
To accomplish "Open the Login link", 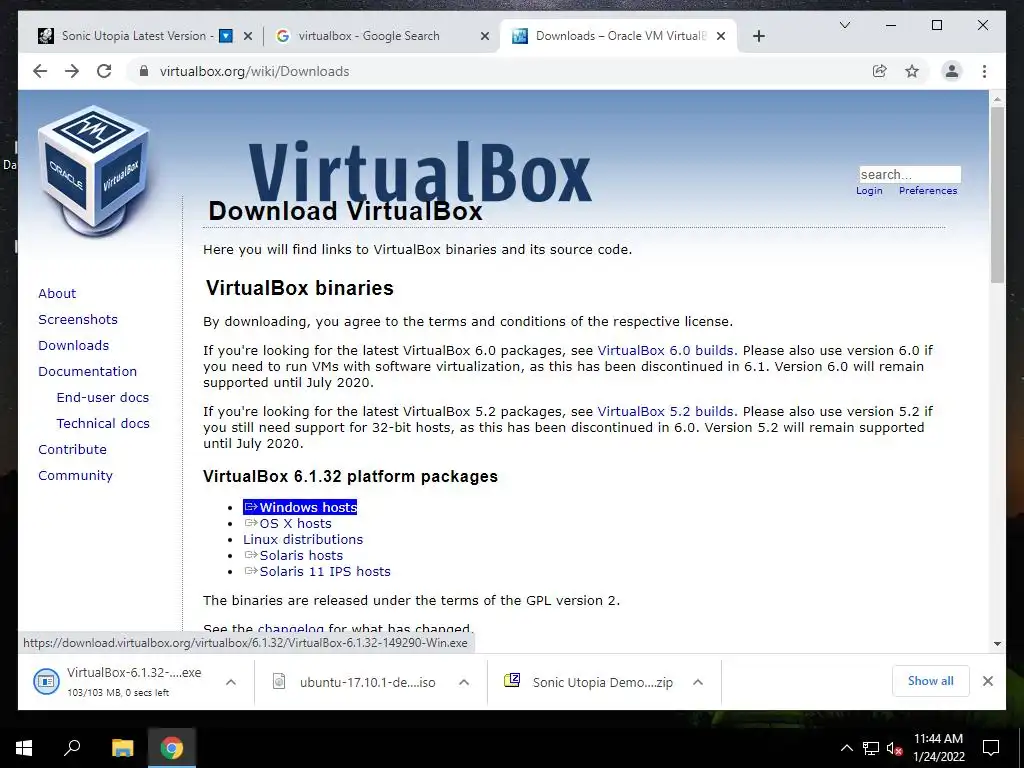I will click(869, 191).
